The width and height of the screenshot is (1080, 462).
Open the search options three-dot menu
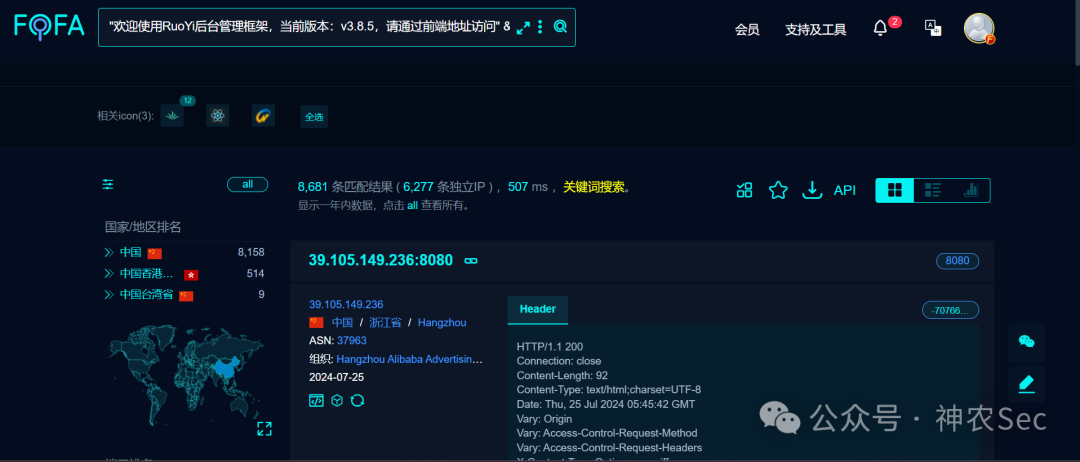coord(540,27)
